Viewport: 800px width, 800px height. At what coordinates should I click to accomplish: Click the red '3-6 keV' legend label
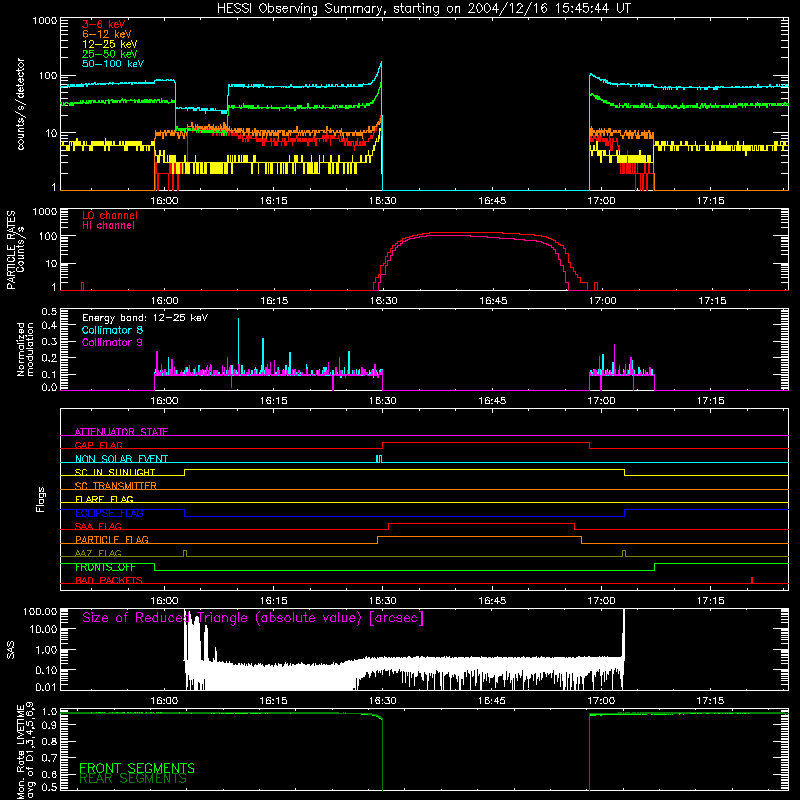(x=104, y=24)
